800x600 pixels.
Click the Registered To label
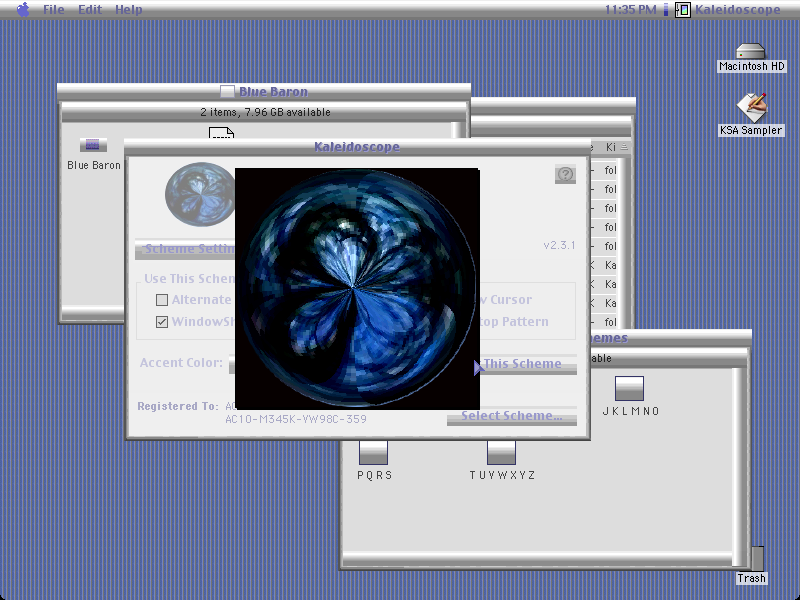[x=178, y=406]
